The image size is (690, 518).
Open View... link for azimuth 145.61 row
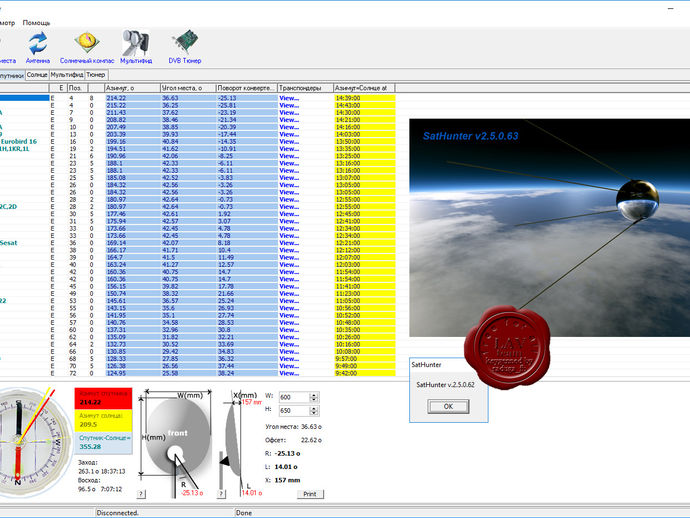289,301
